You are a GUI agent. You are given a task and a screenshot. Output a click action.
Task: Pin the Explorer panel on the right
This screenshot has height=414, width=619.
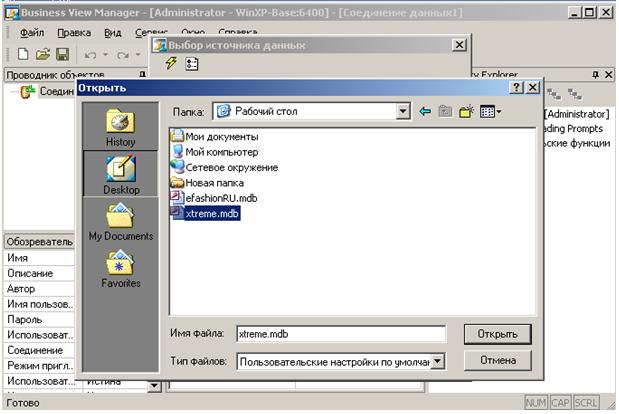pyautogui.click(x=596, y=74)
